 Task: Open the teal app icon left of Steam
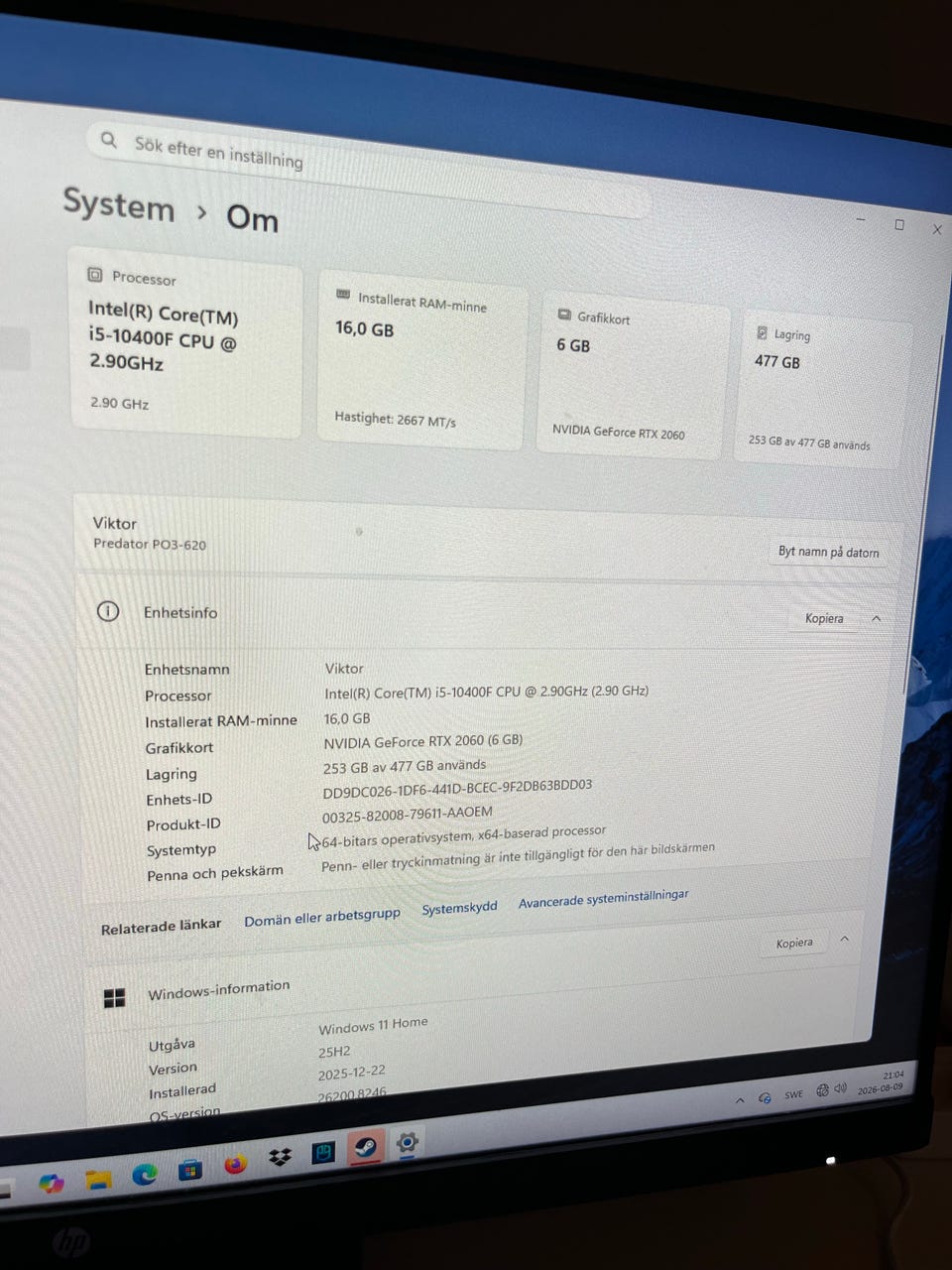pyautogui.click(x=323, y=1153)
